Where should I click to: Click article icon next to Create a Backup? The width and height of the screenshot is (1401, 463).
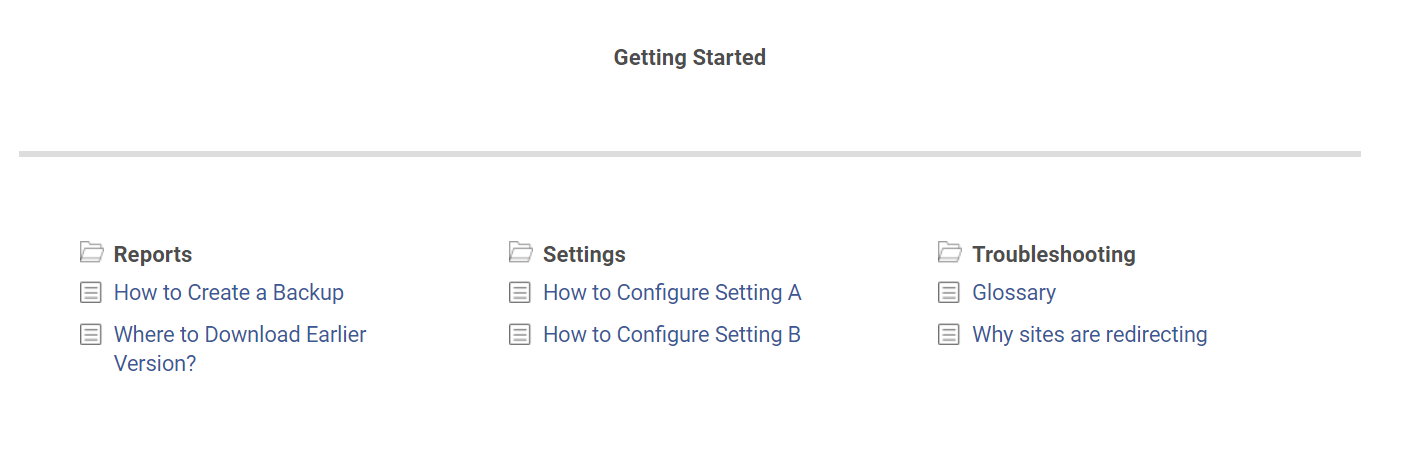91,293
